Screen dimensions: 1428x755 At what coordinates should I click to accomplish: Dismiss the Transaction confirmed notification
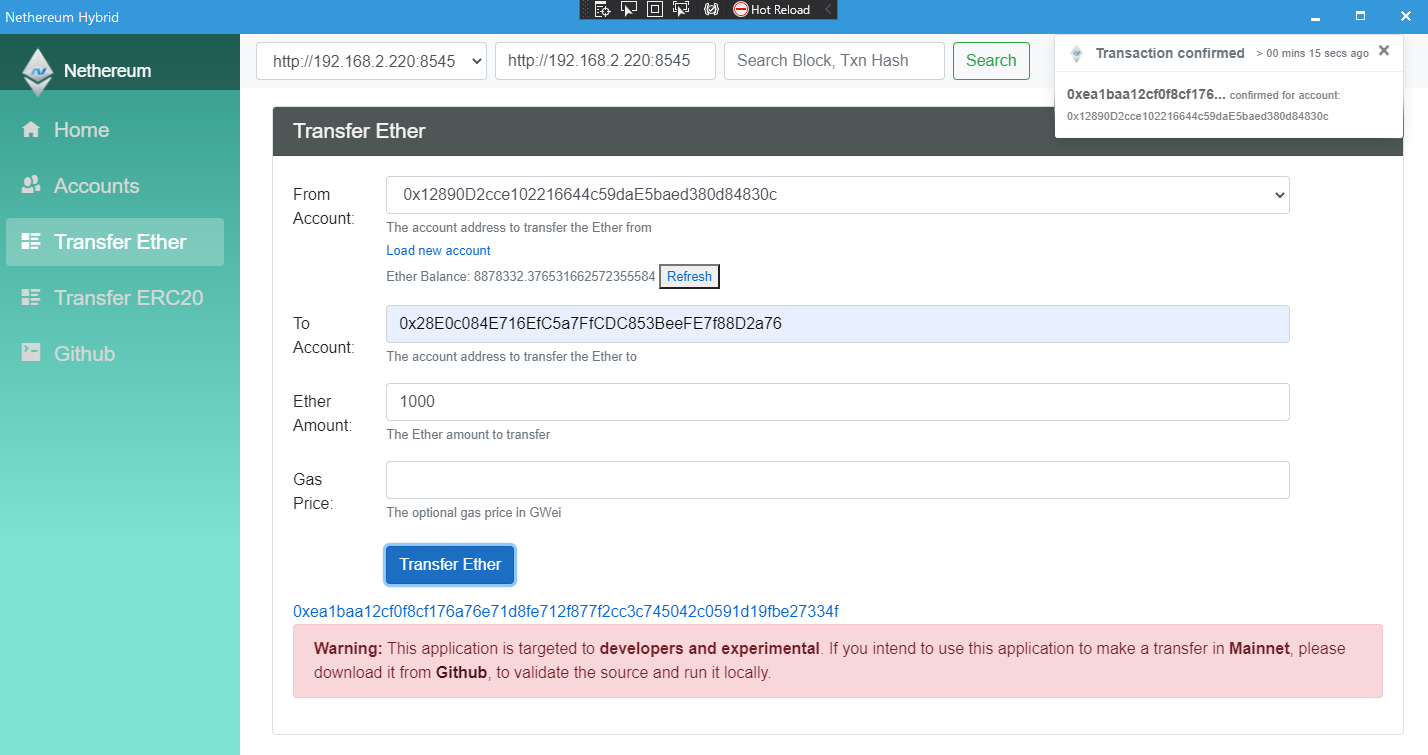pyautogui.click(x=1384, y=51)
